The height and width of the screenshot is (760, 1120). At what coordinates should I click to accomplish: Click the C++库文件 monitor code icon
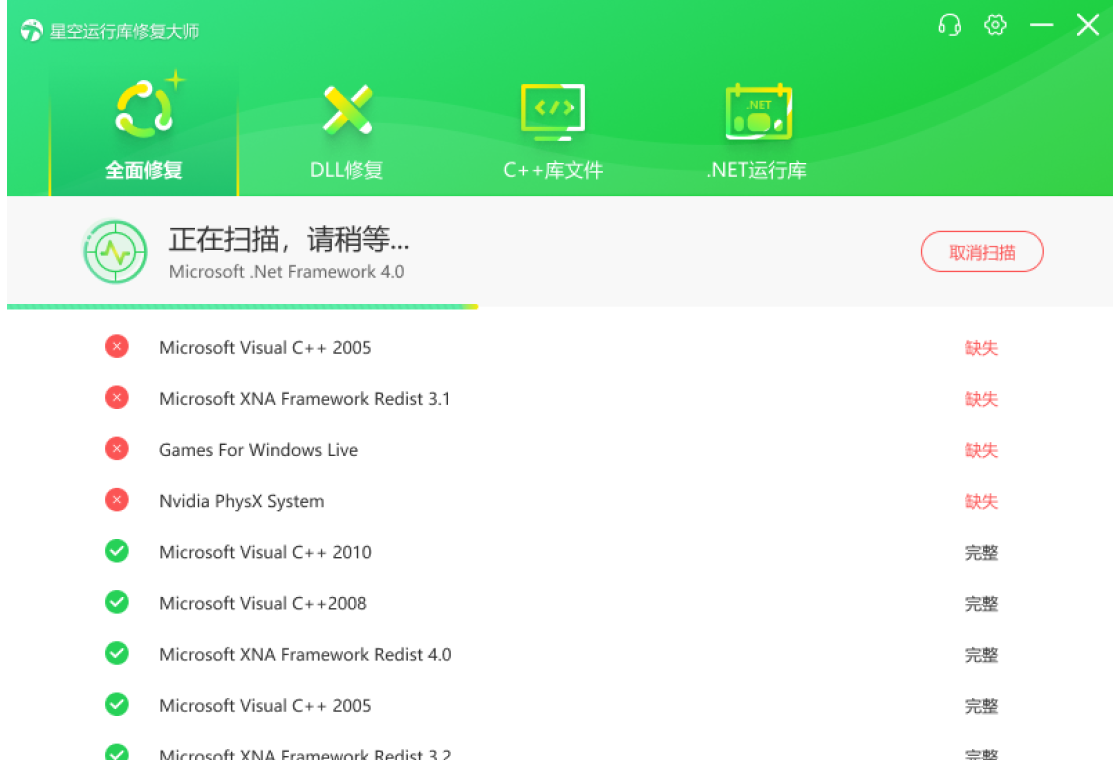click(x=553, y=111)
